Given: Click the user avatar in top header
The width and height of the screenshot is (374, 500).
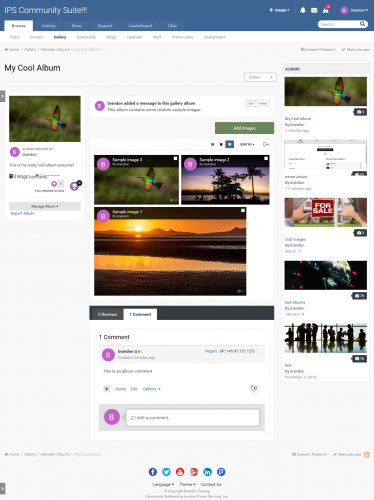Looking at the screenshot, I should point(344,10).
